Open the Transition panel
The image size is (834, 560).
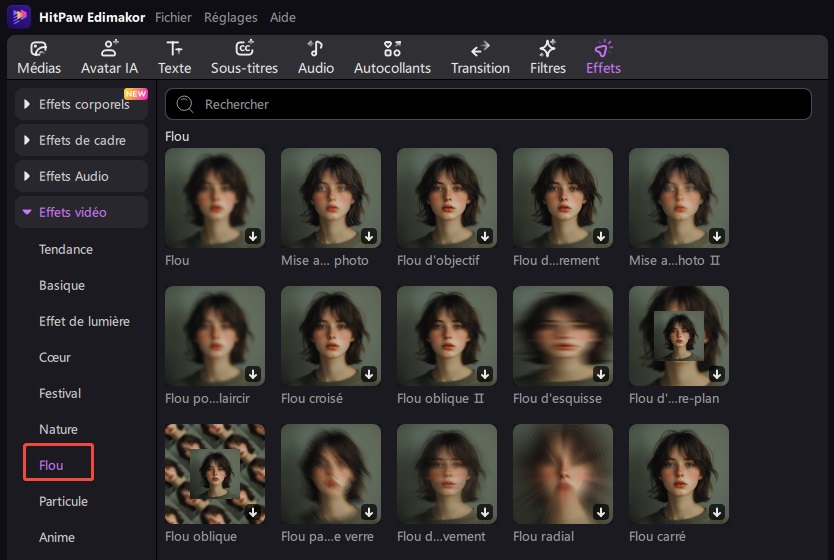(x=480, y=57)
